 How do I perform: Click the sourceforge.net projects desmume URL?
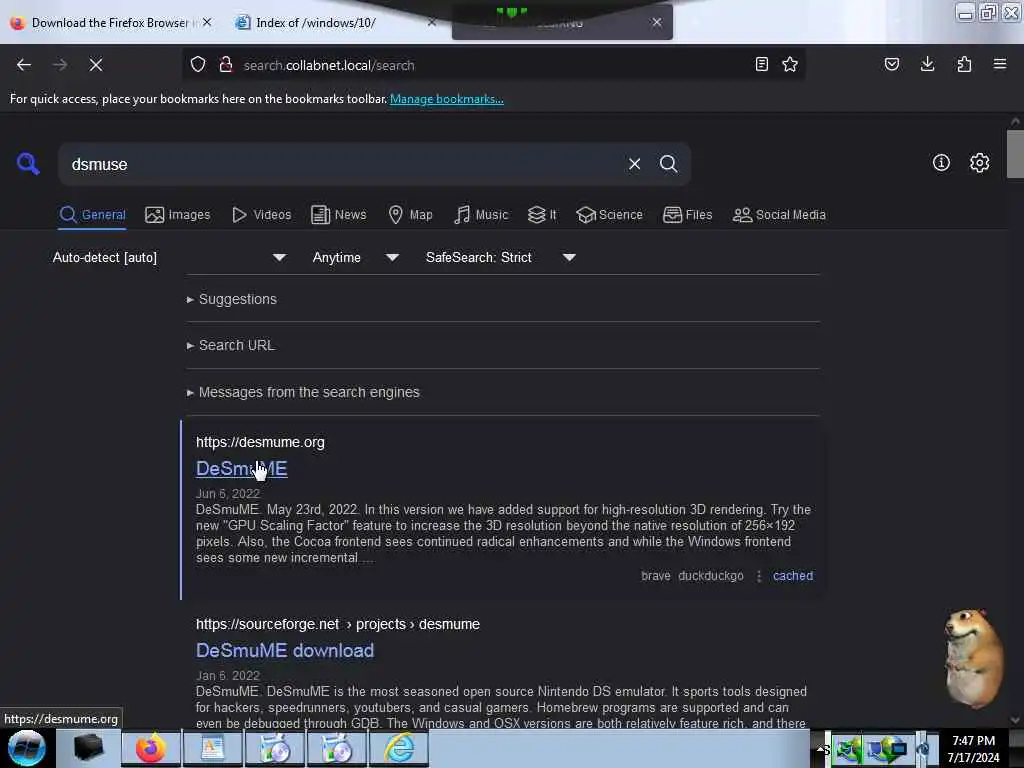338,624
